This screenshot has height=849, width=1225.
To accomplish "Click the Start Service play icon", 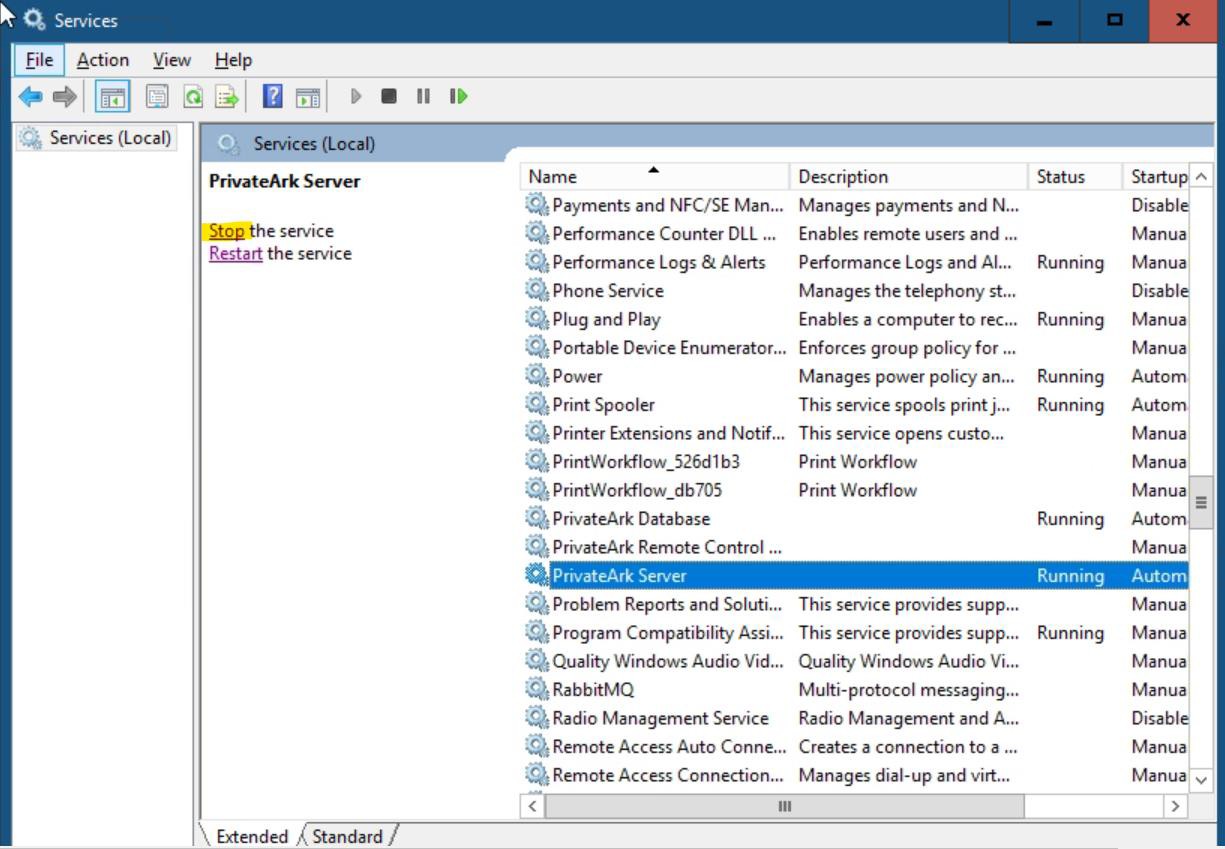I will (356, 97).
